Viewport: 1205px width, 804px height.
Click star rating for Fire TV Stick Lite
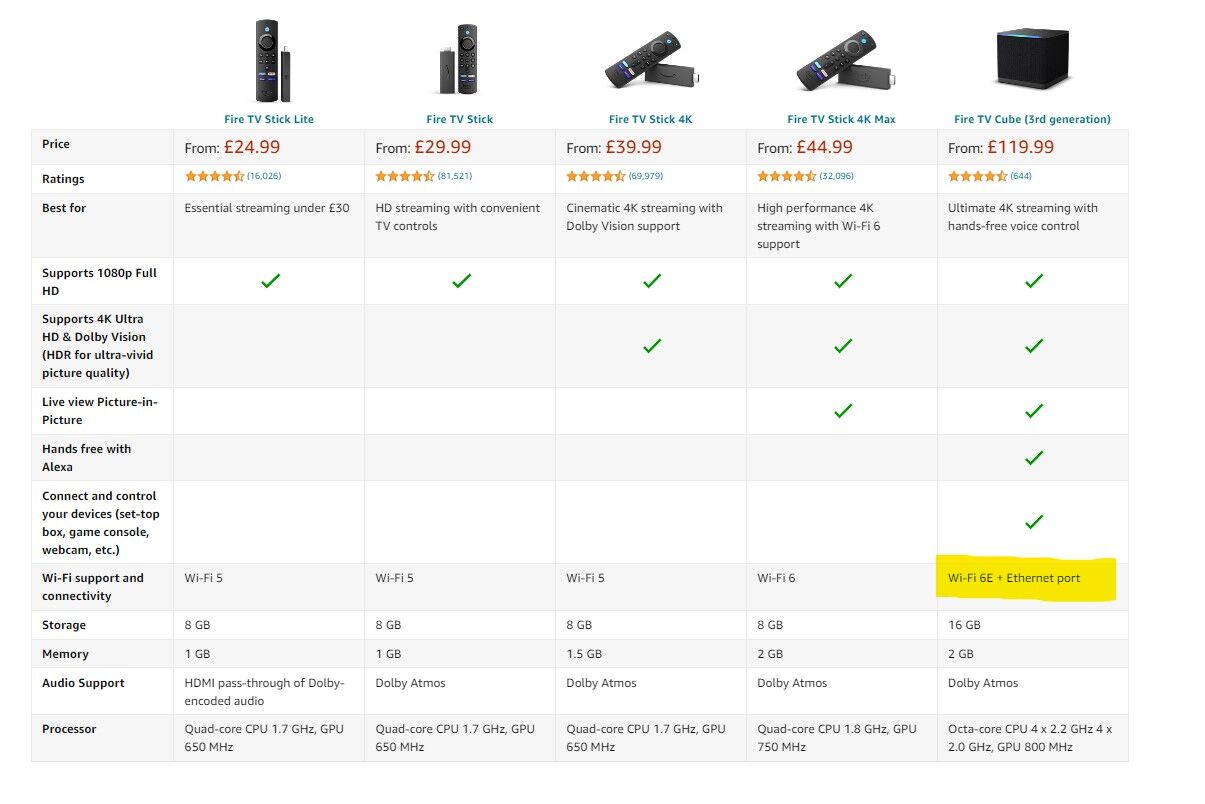(x=214, y=176)
